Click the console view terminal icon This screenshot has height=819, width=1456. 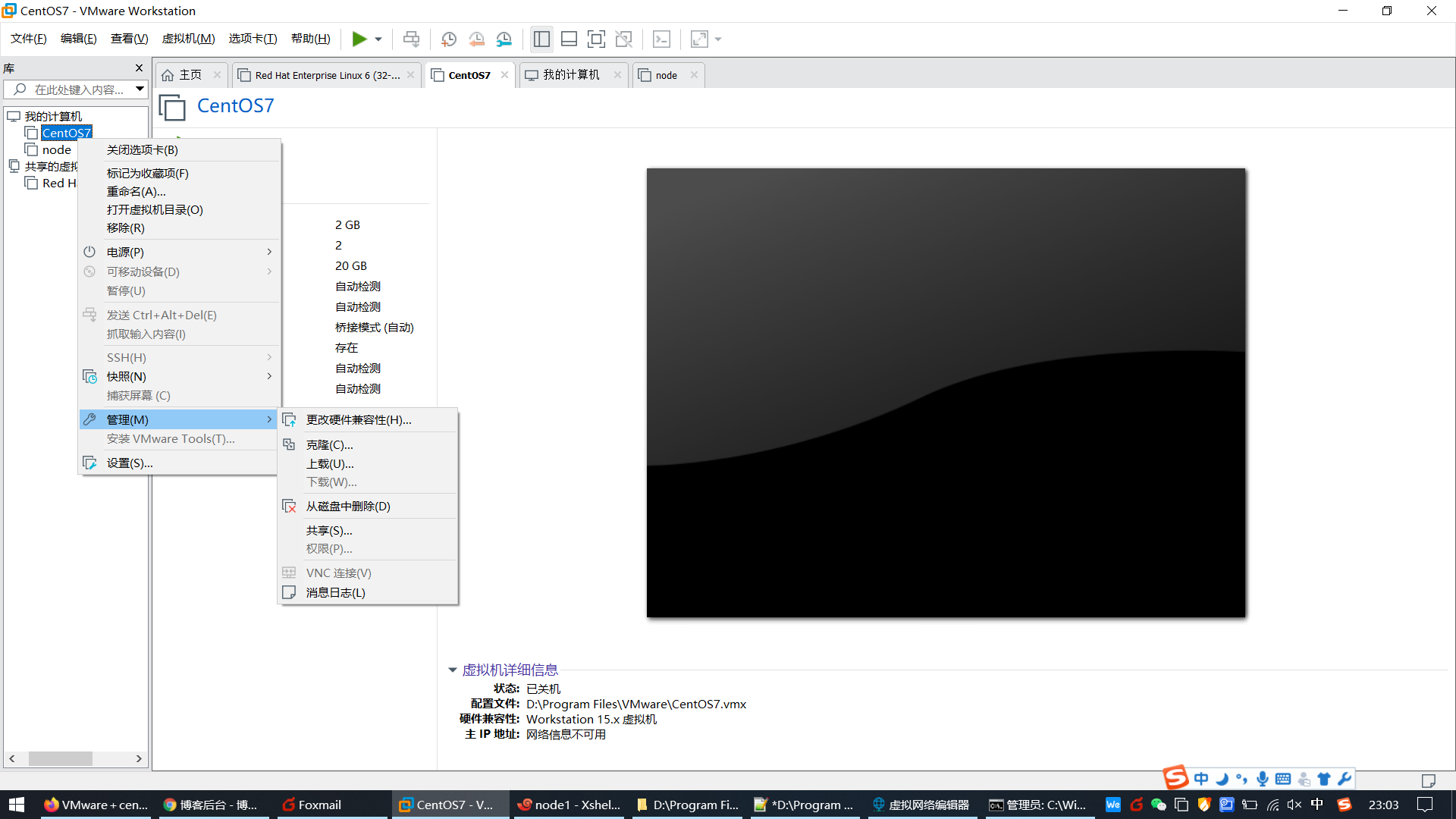[661, 39]
